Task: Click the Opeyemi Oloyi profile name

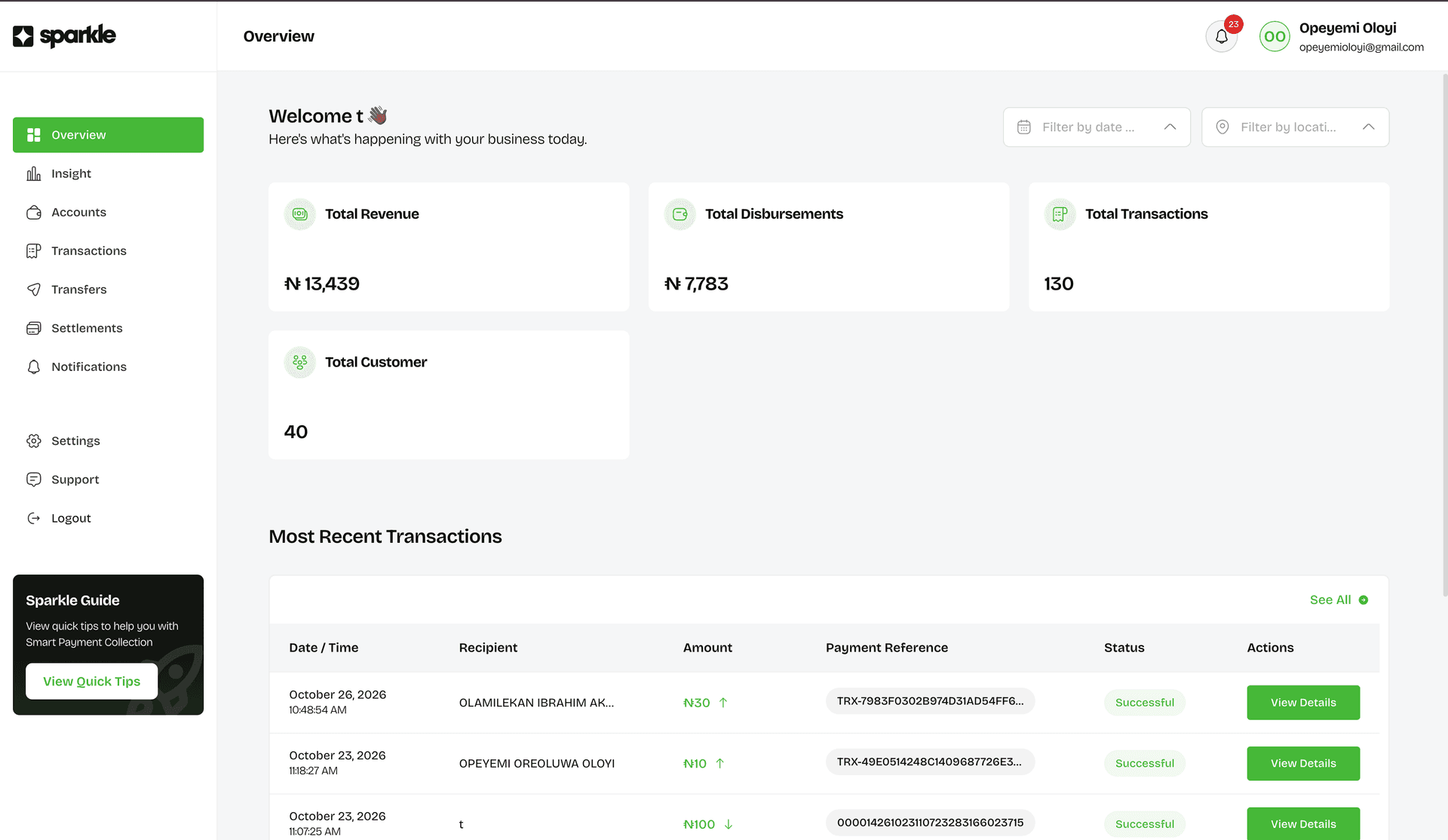Action: (1348, 28)
